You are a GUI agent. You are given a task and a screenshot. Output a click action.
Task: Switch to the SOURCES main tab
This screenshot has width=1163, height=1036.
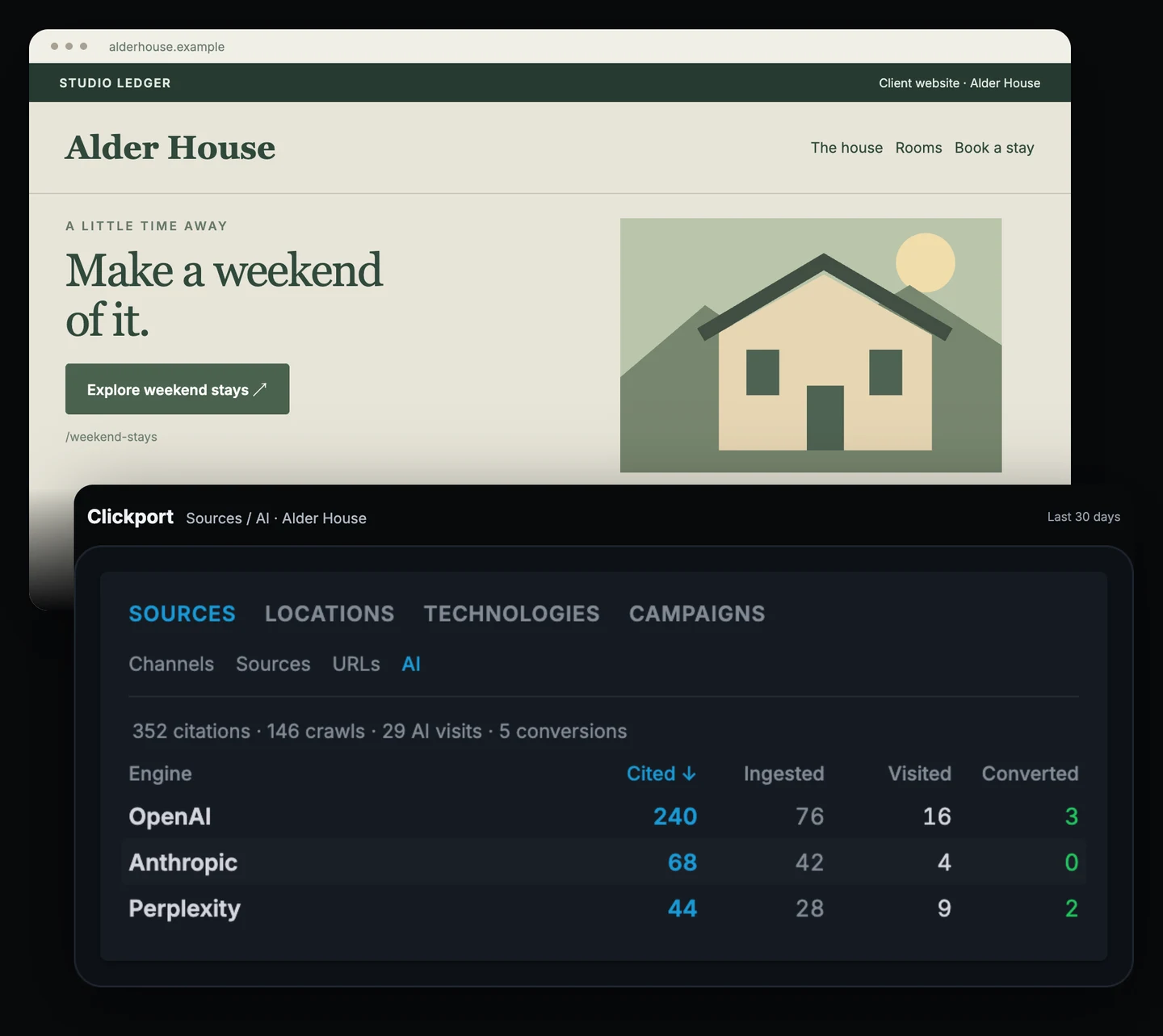point(183,614)
